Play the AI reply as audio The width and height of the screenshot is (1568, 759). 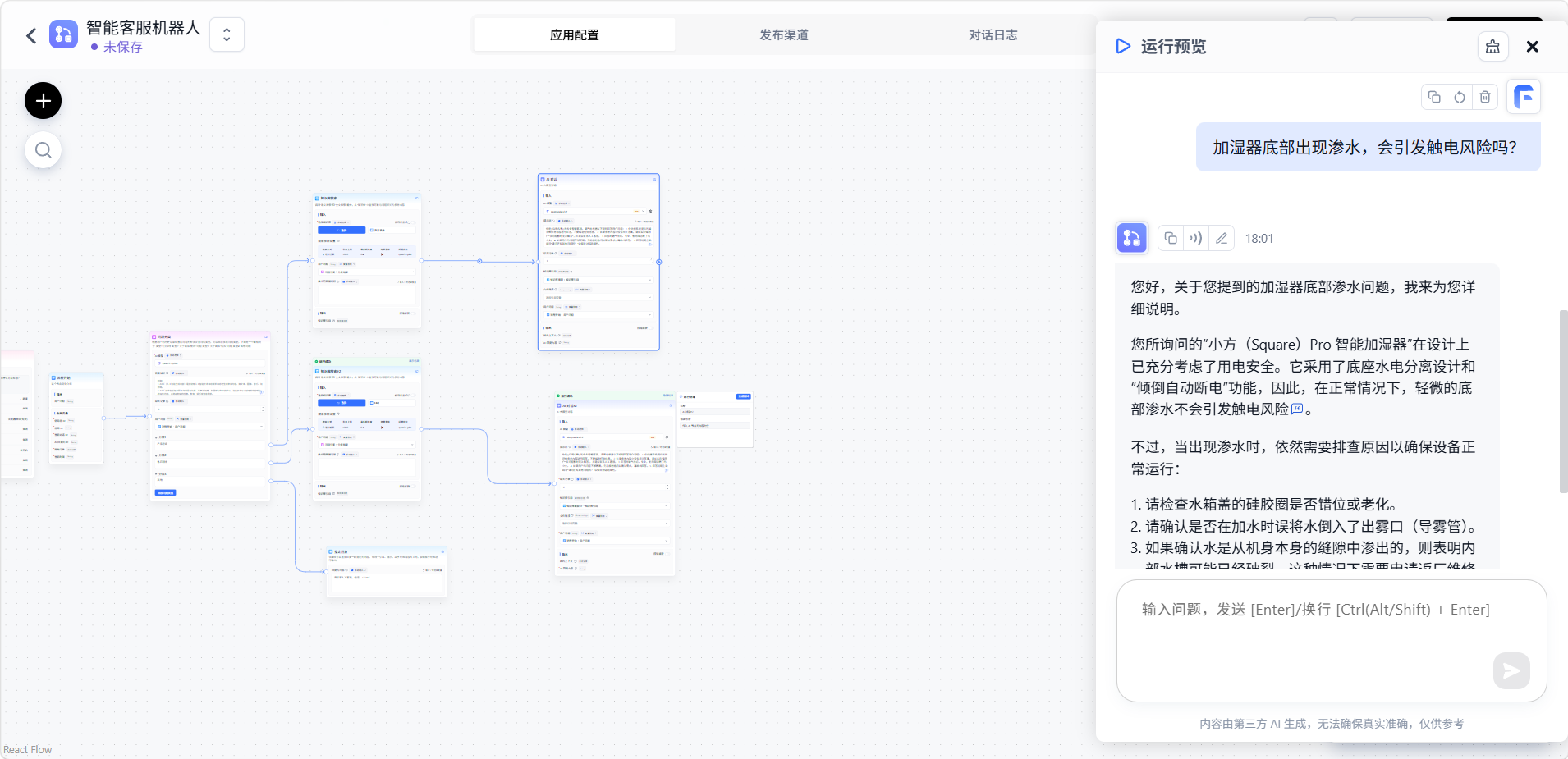click(1196, 238)
